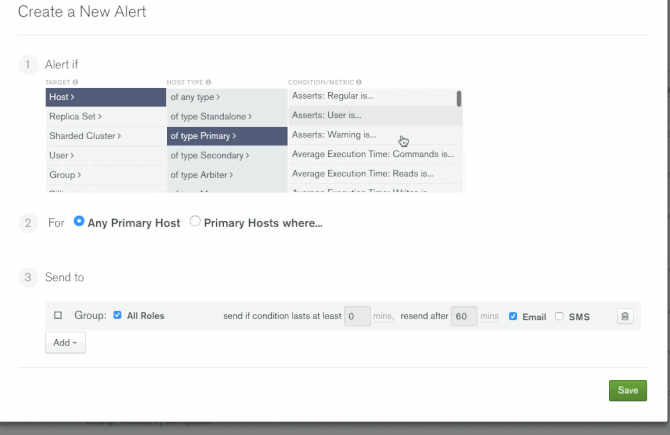Viewport: 670px width, 435px height.
Task: Open the Add dropdown button
Action: pos(64,342)
